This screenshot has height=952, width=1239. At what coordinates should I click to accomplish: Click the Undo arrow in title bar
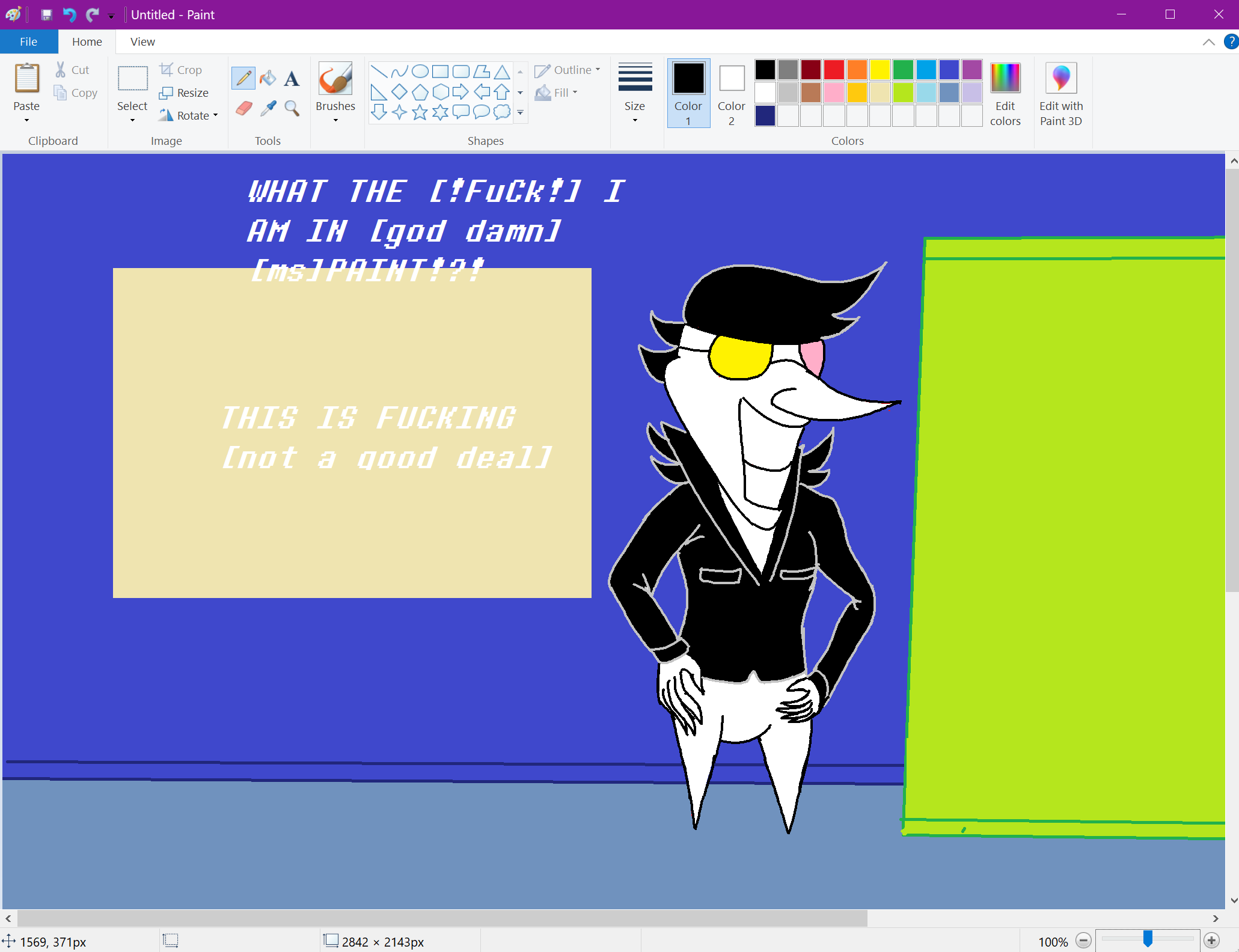[x=70, y=14]
